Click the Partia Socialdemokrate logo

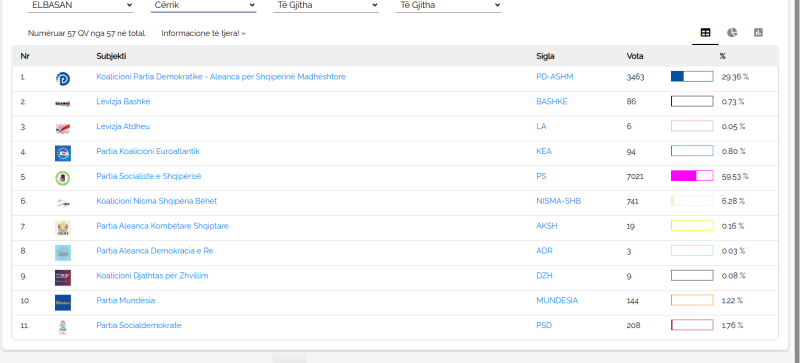coord(63,327)
